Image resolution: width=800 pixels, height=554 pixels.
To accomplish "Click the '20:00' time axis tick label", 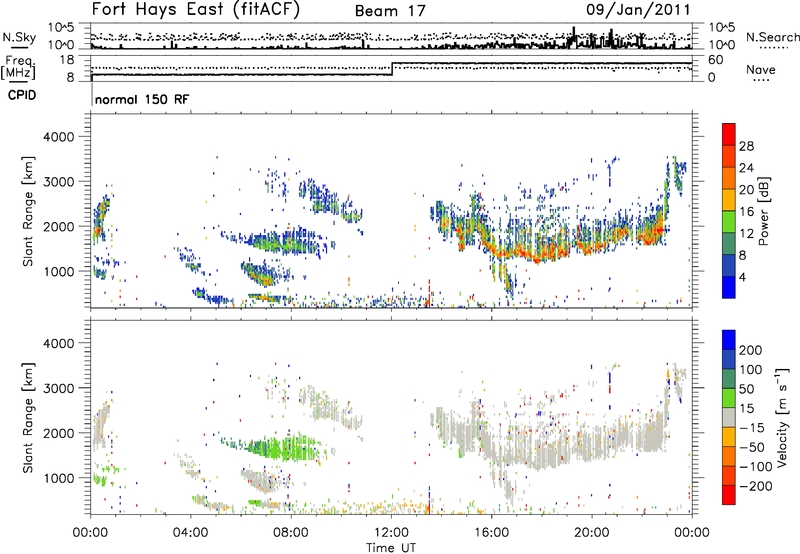I will (592, 533).
